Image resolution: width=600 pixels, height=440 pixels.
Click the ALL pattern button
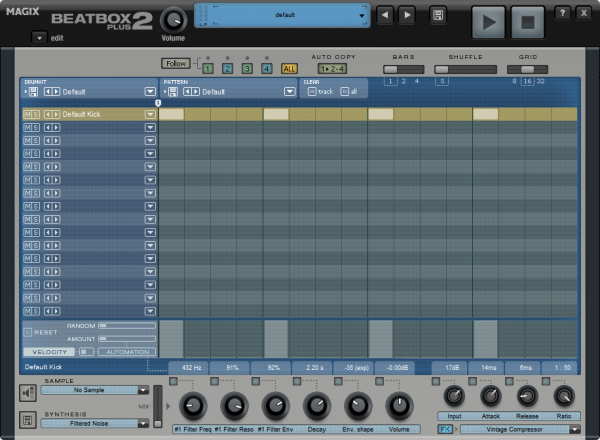click(289, 69)
